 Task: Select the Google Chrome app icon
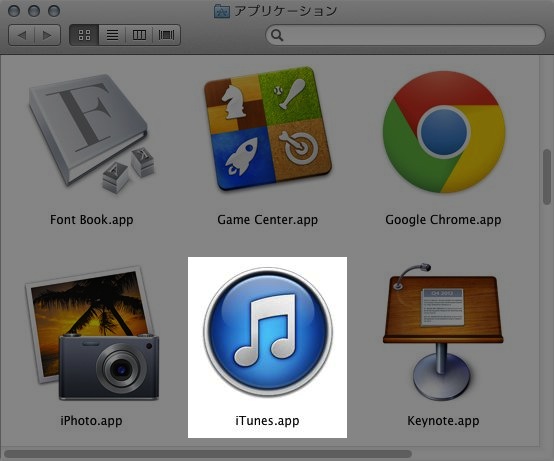444,132
